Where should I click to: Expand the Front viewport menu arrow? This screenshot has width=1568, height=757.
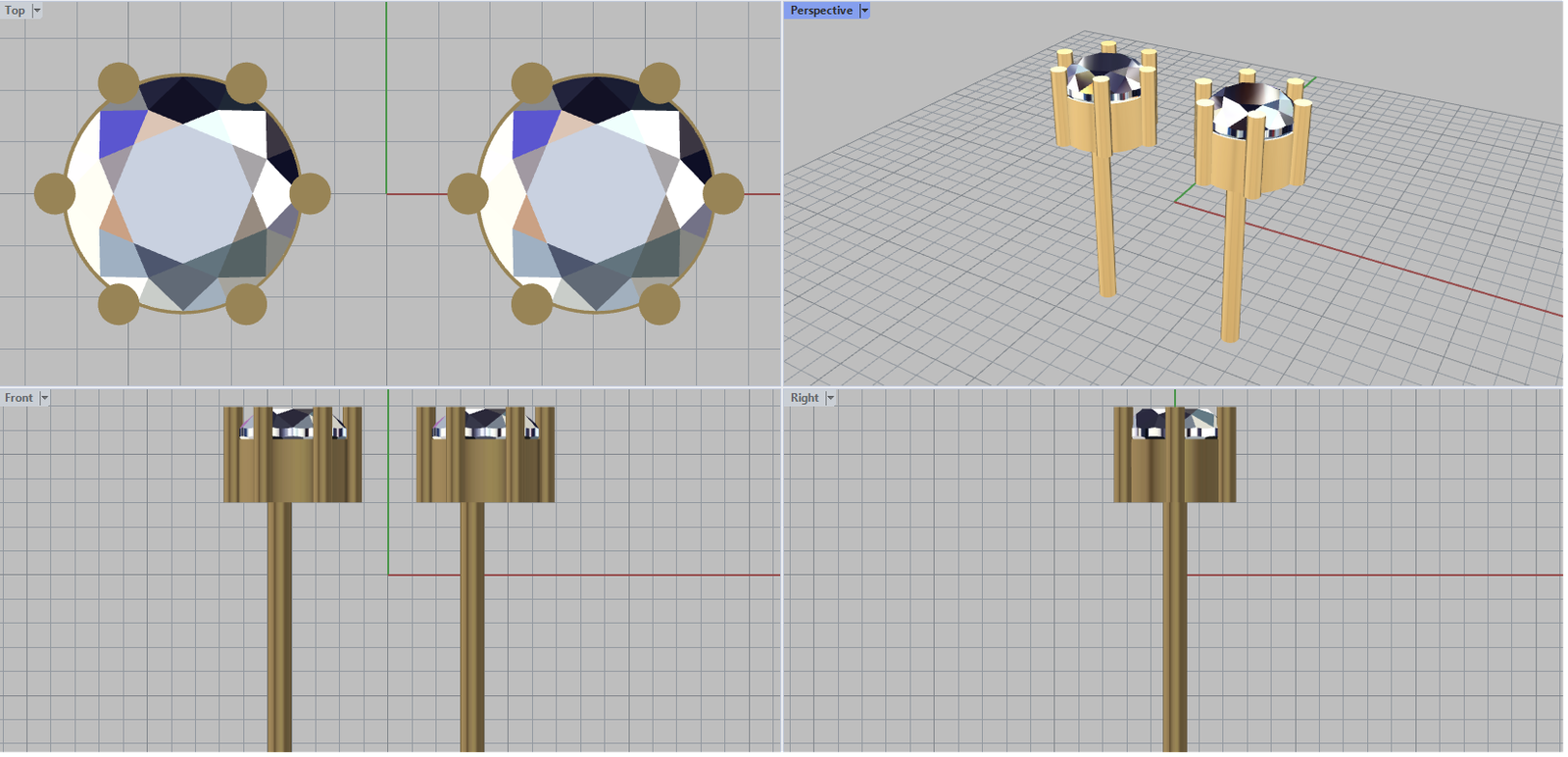tap(44, 398)
